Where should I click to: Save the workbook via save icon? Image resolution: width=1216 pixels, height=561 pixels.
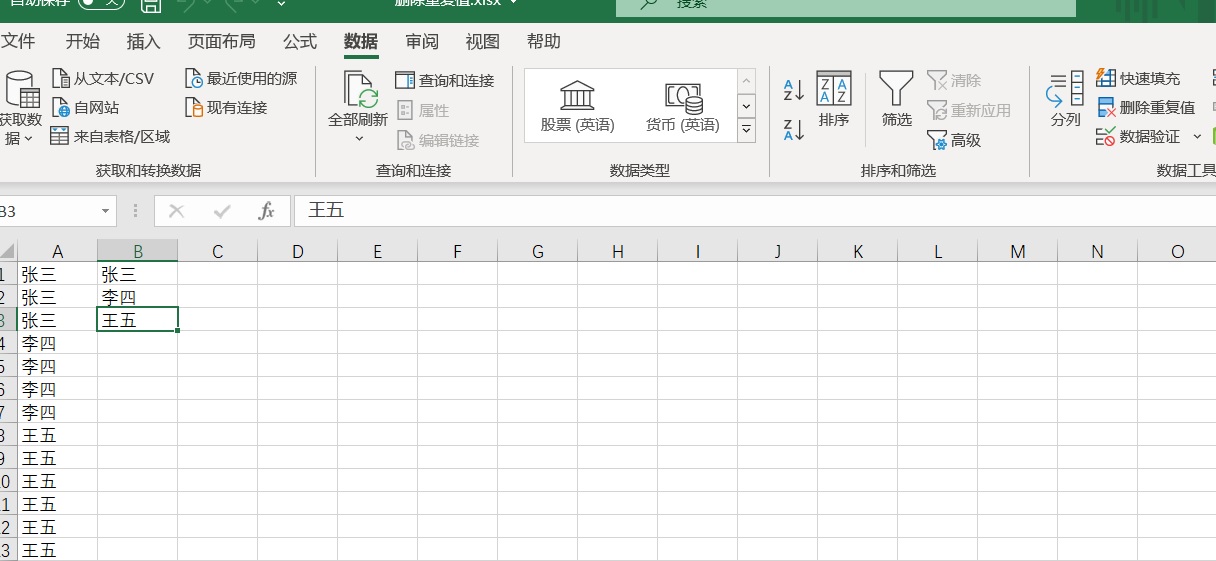coord(151,6)
